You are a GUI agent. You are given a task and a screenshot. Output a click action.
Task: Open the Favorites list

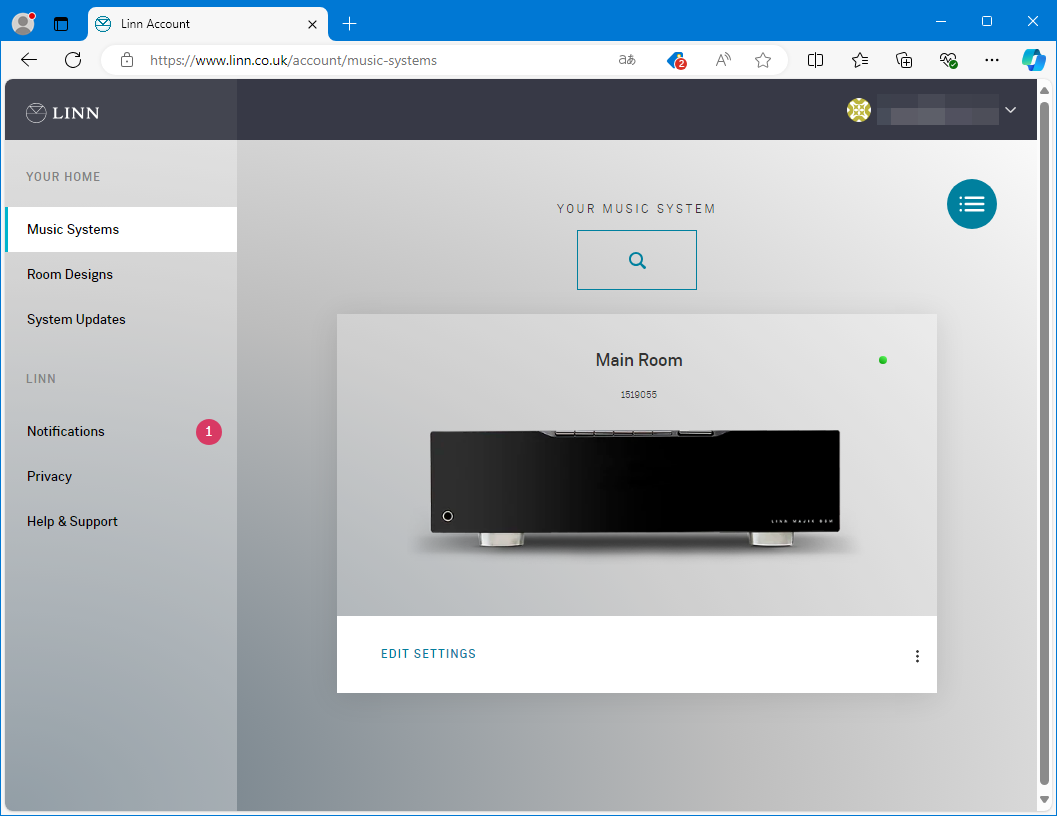click(859, 60)
